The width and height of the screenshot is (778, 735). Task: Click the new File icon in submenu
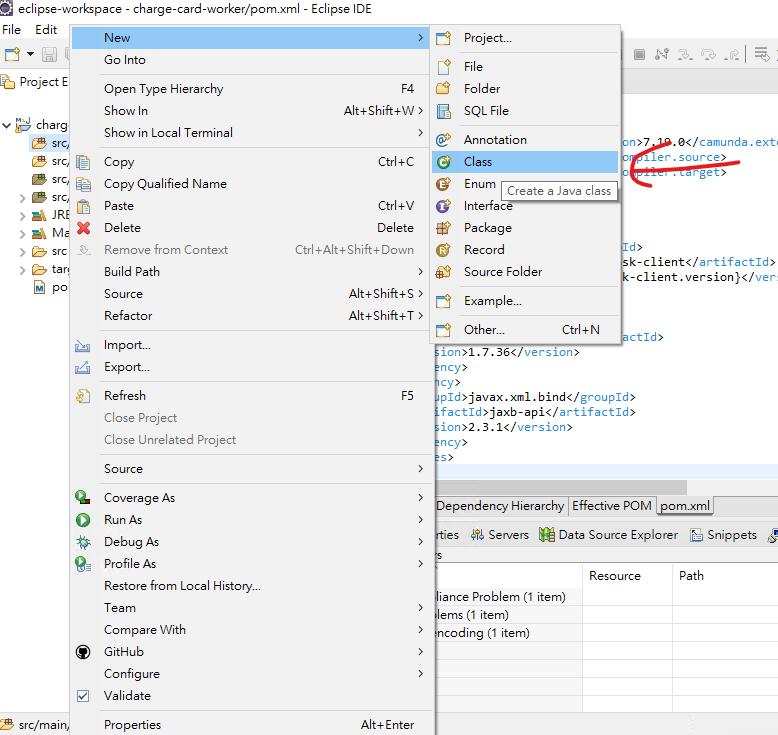tap(443, 67)
